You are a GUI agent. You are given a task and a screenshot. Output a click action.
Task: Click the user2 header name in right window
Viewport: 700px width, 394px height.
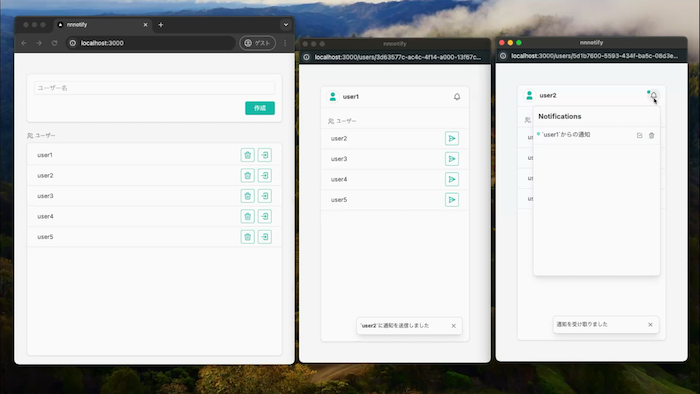coord(548,95)
